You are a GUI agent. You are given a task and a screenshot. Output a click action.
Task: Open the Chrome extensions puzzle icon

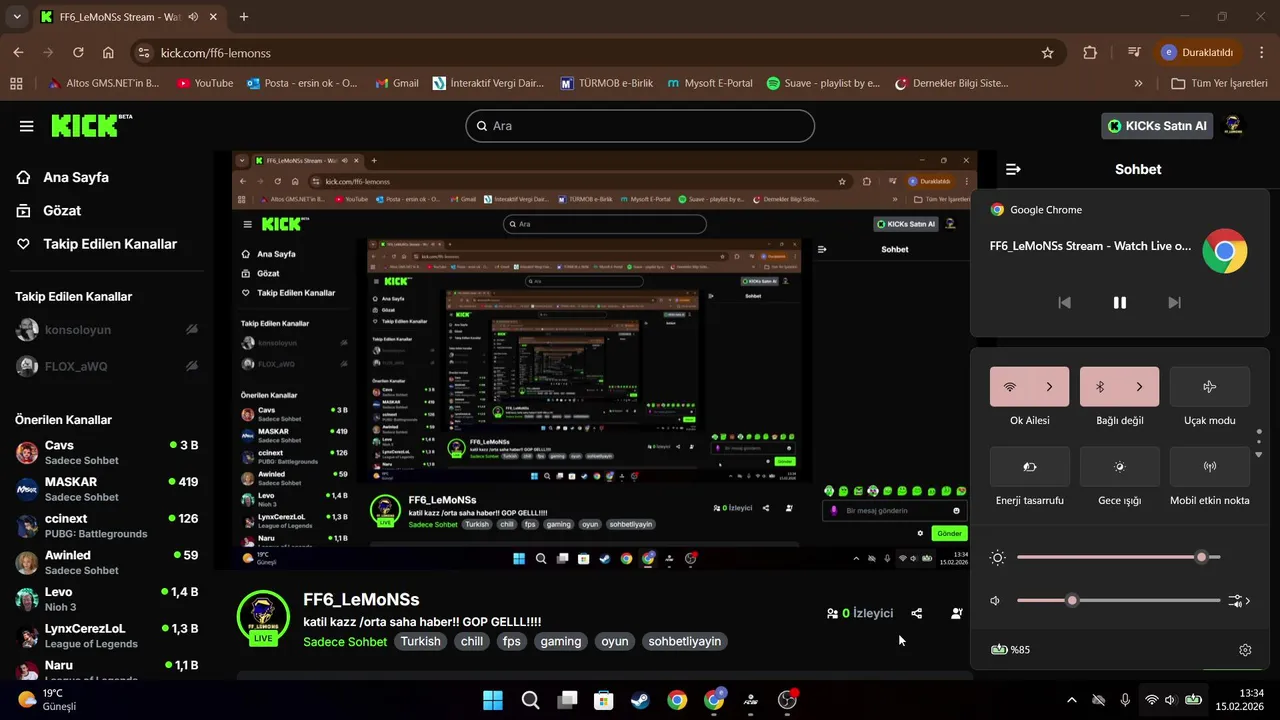(x=1090, y=52)
